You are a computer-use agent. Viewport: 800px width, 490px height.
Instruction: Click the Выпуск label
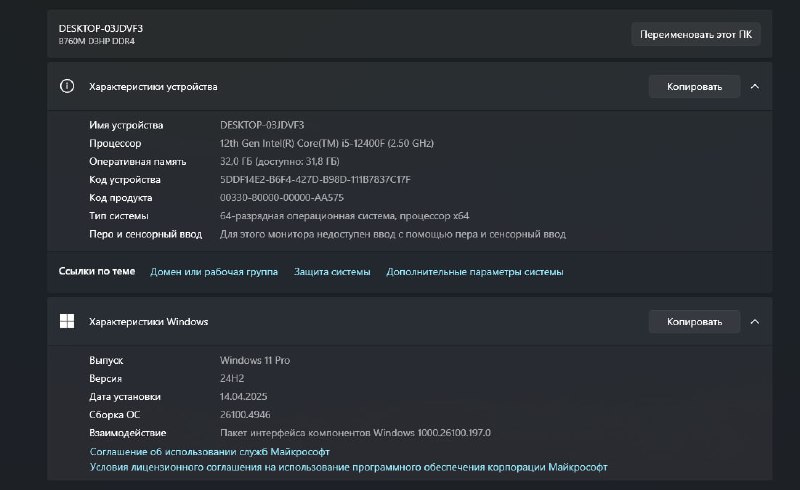[106, 360]
